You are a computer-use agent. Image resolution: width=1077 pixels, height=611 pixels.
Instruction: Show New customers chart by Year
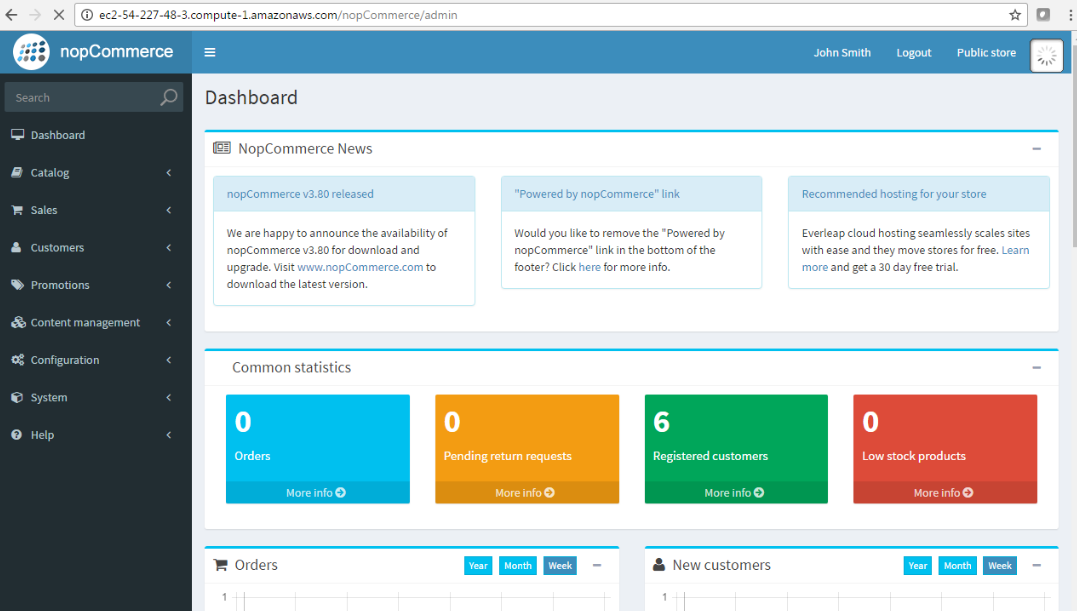[918, 566]
